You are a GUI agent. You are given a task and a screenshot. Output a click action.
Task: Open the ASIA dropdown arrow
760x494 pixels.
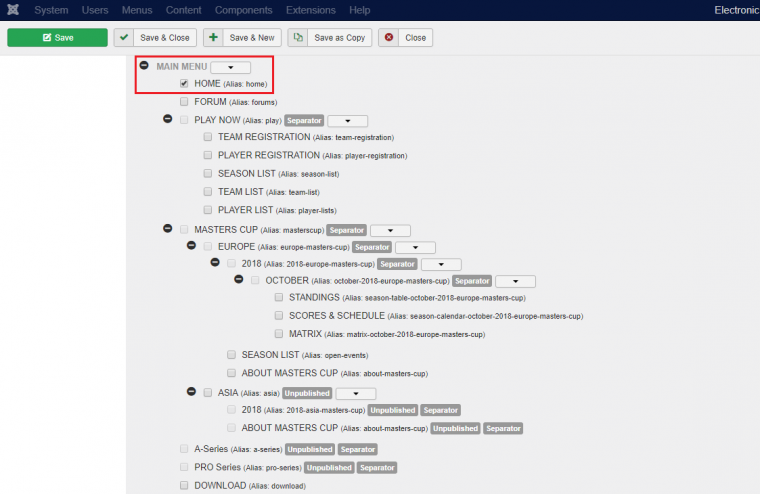(356, 394)
